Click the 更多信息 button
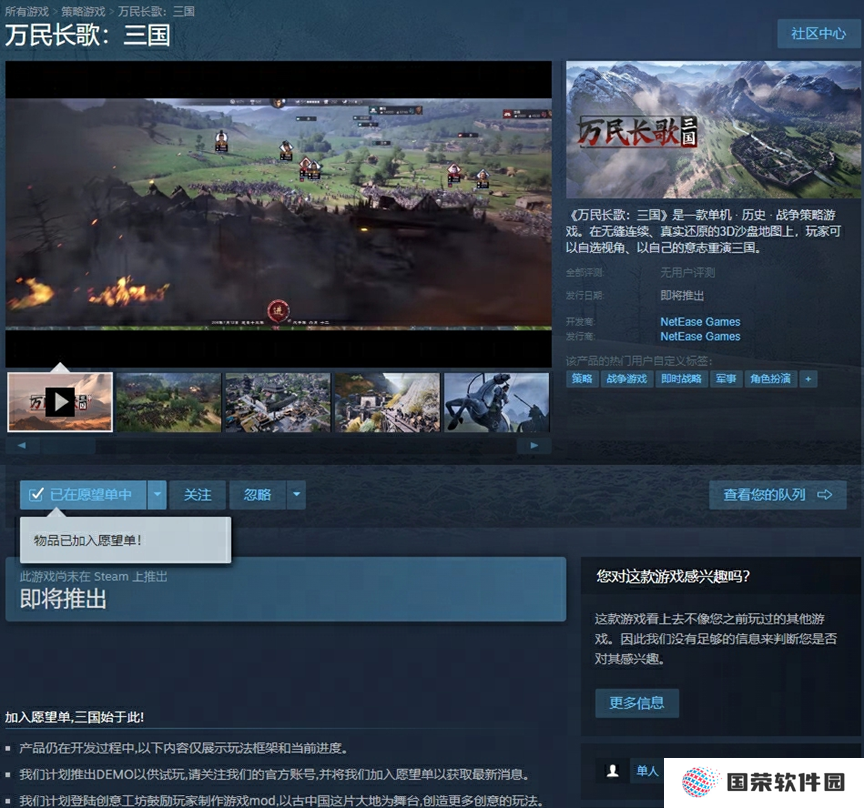The image size is (864, 808). pos(636,703)
